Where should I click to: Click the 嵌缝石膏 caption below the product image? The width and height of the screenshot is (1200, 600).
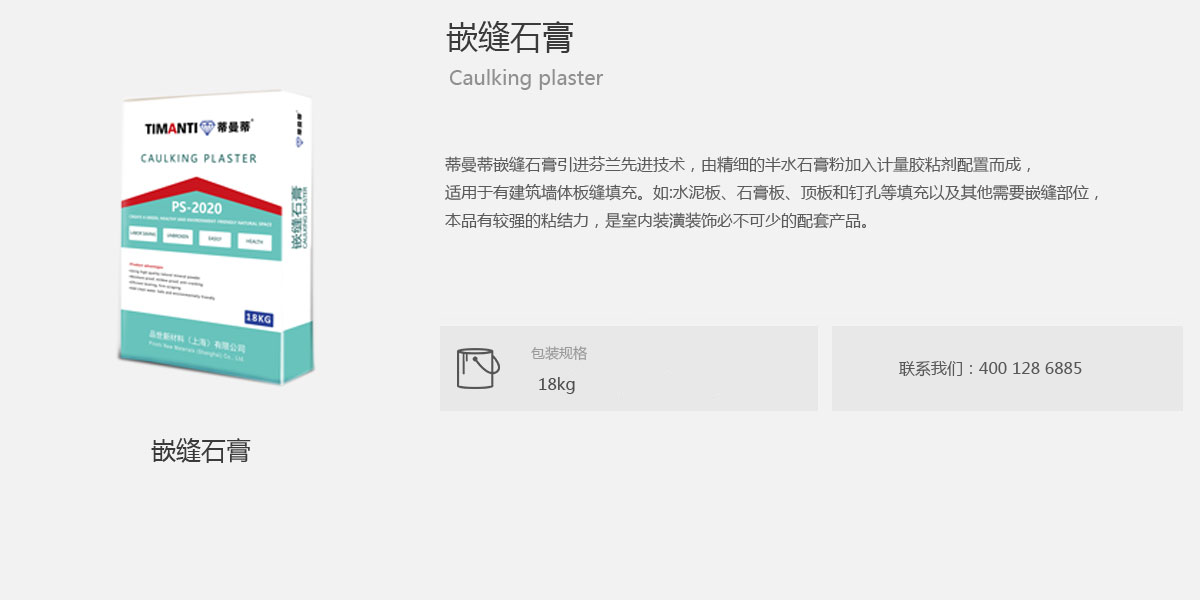(201, 451)
